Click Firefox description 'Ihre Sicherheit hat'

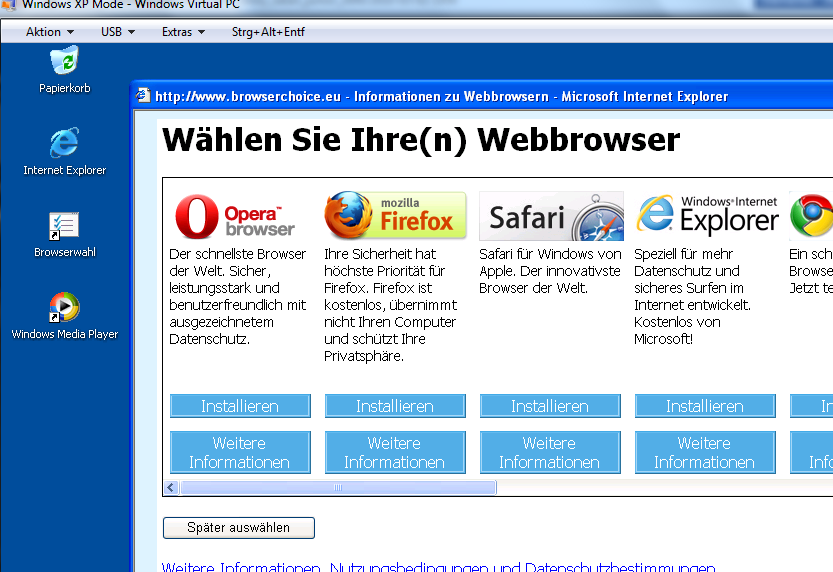pyautogui.click(x=380, y=254)
